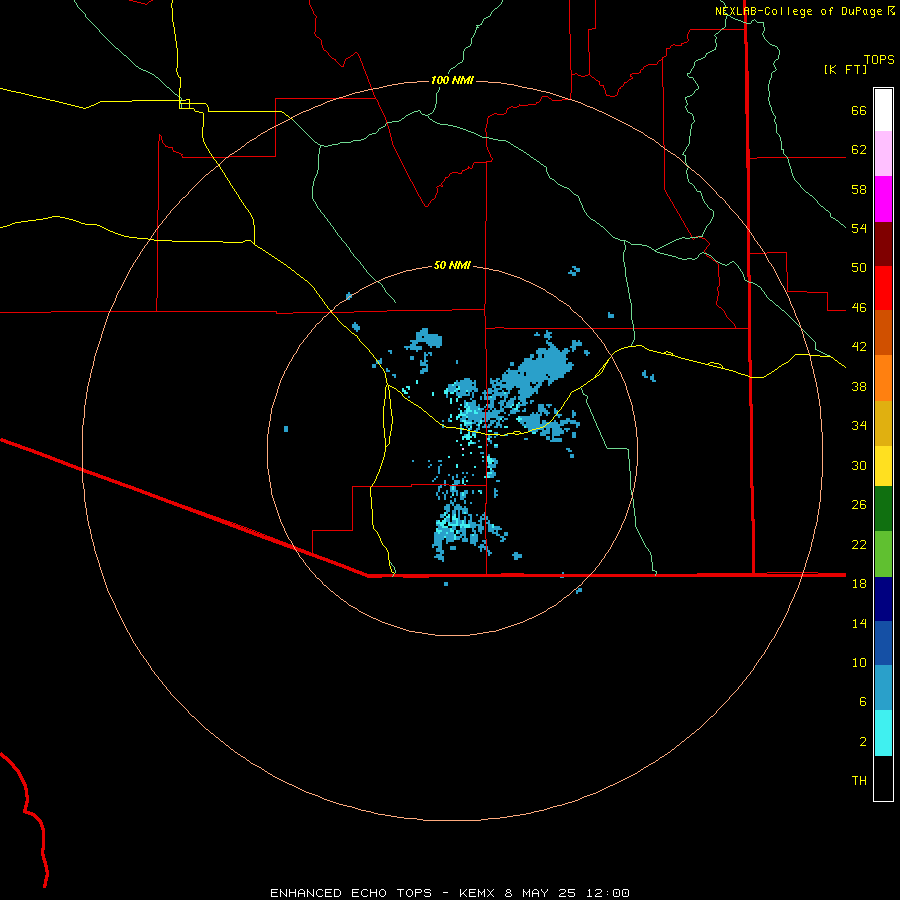Image resolution: width=900 pixels, height=900 pixels.
Task: Click the 14 legend value
Action: point(859,623)
